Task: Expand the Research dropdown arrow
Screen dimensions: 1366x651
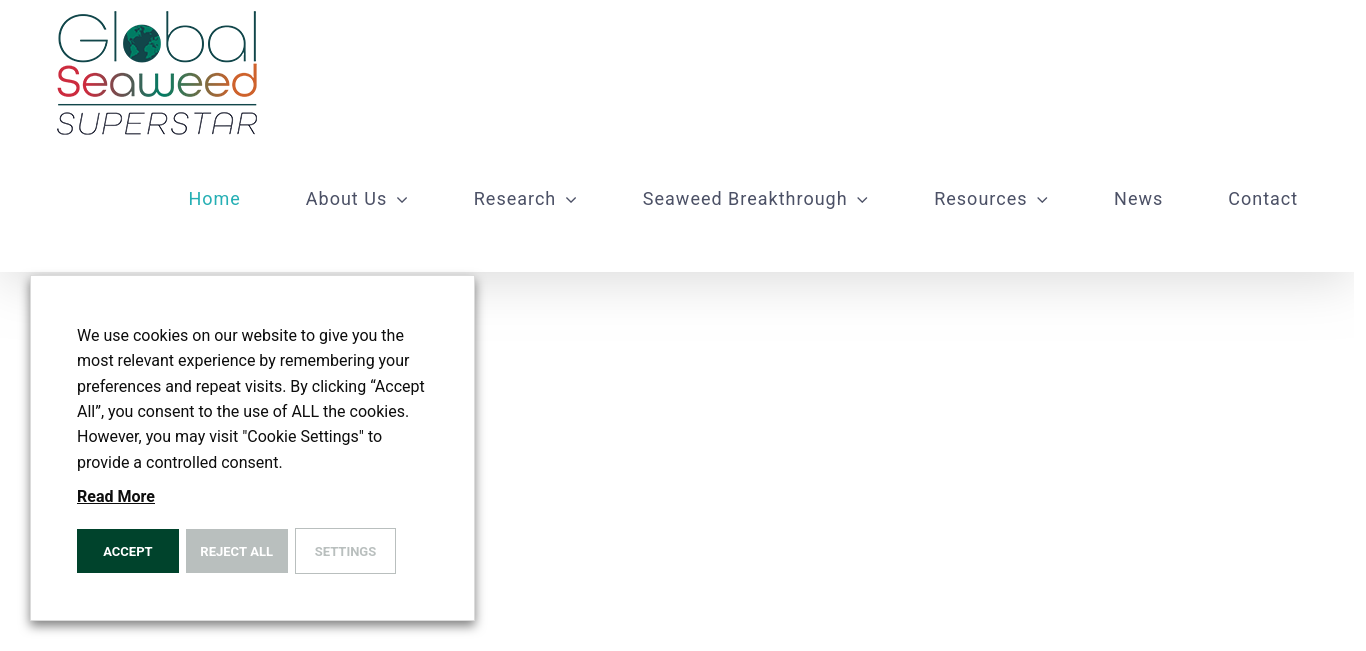Action: [571, 200]
